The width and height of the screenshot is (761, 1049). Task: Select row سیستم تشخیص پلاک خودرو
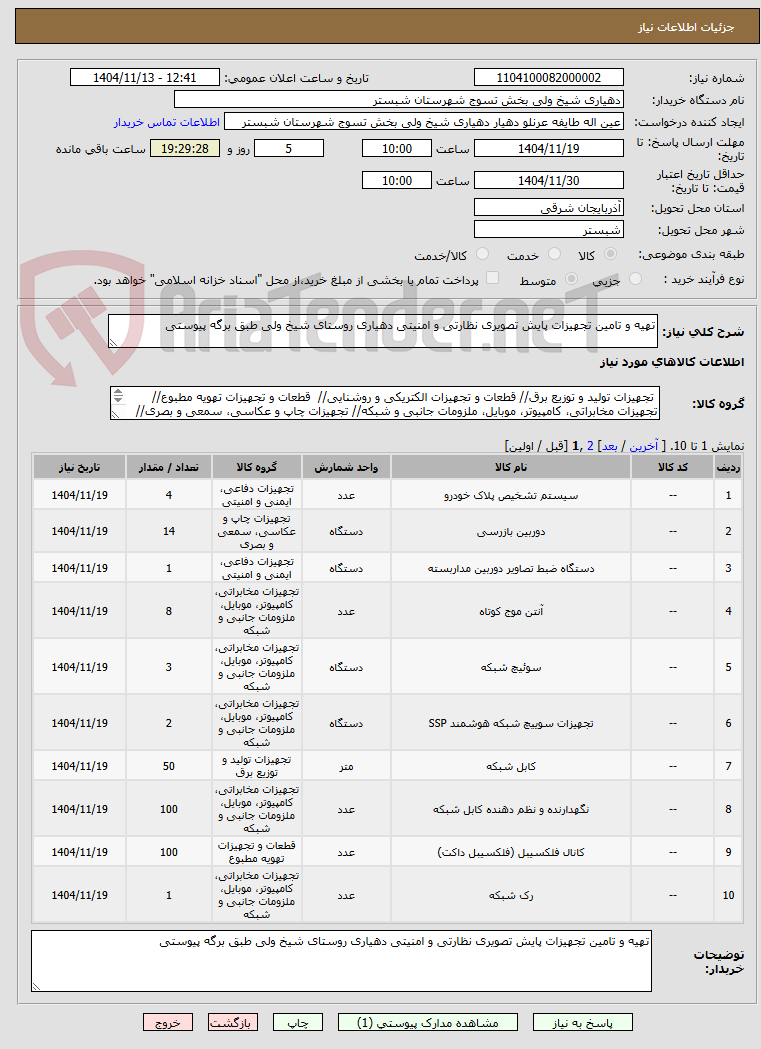(x=387, y=495)
